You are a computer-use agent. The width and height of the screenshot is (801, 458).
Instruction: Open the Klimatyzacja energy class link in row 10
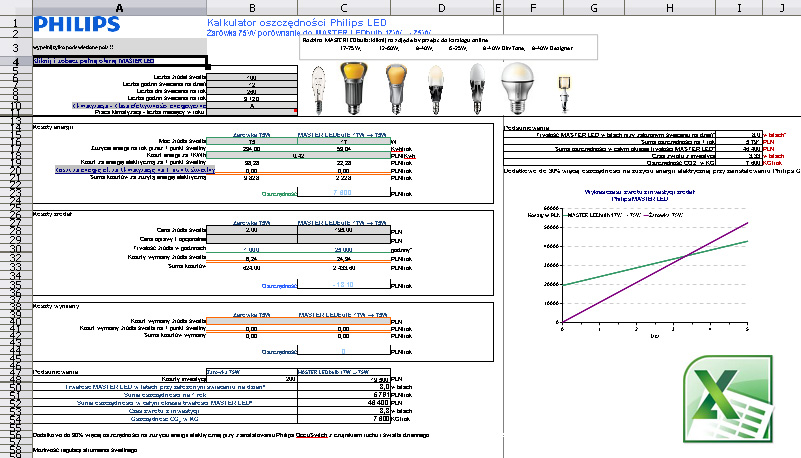pyautogui.click(x=139, y=106)
